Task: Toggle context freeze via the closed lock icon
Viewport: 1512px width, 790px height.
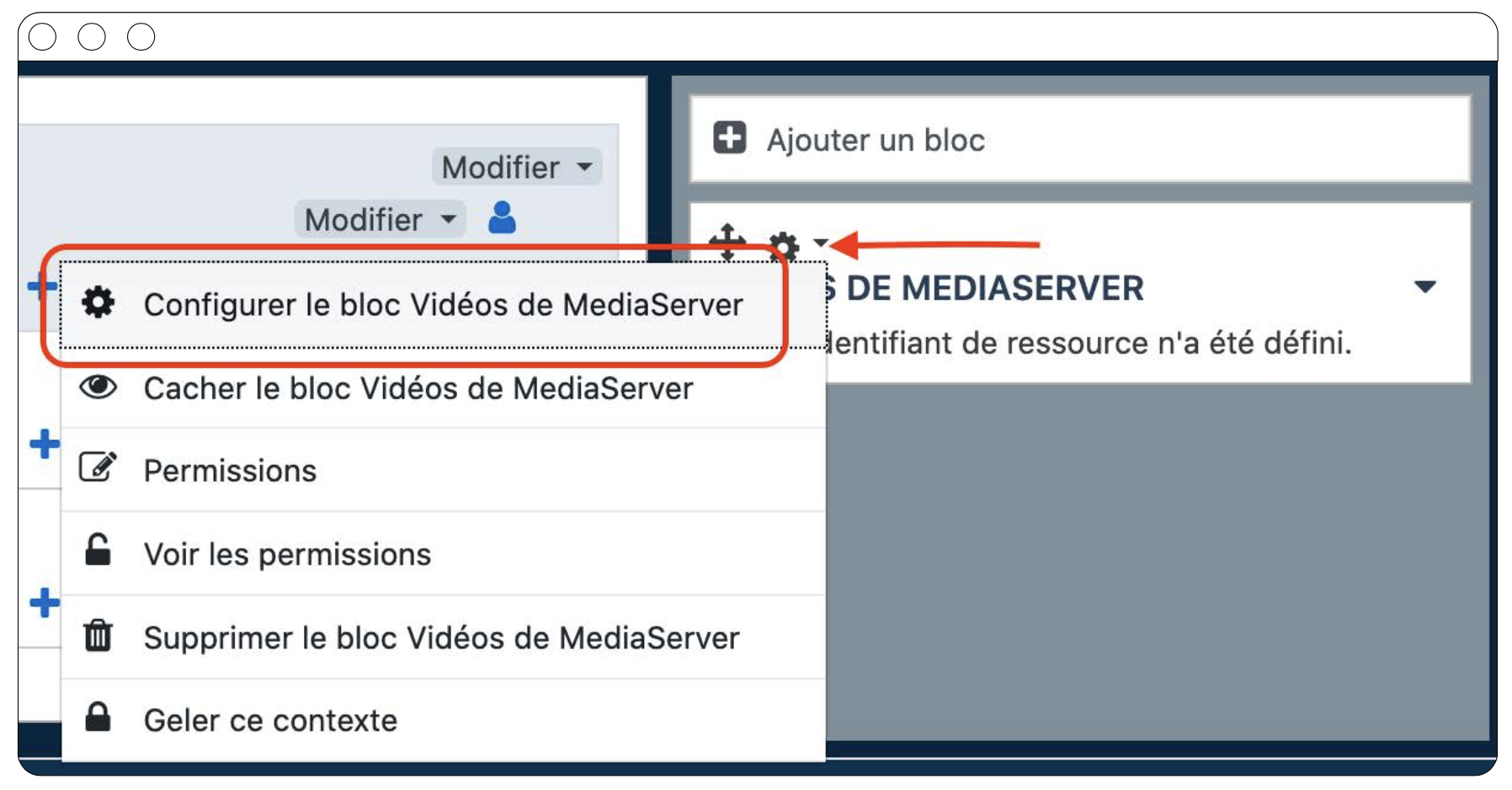Action: click(x=98, y=718)
